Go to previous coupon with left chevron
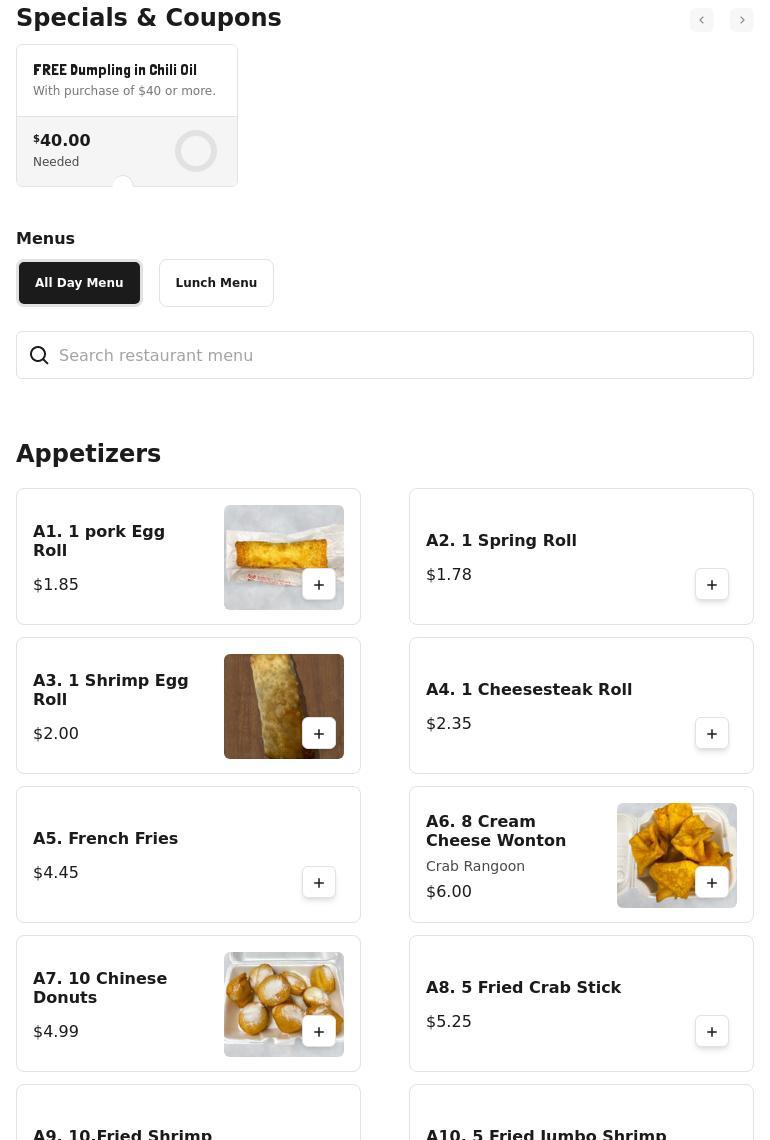This screenshot has width=770, height=1140. (702, 20)
